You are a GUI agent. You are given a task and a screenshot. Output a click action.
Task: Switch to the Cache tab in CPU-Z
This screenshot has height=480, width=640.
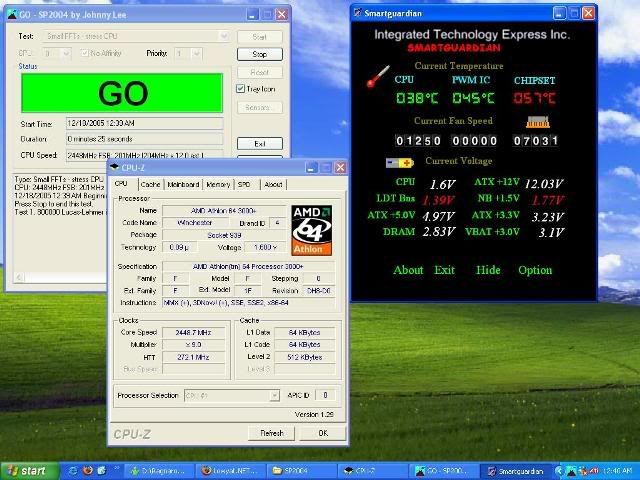(x=150, y=184)
